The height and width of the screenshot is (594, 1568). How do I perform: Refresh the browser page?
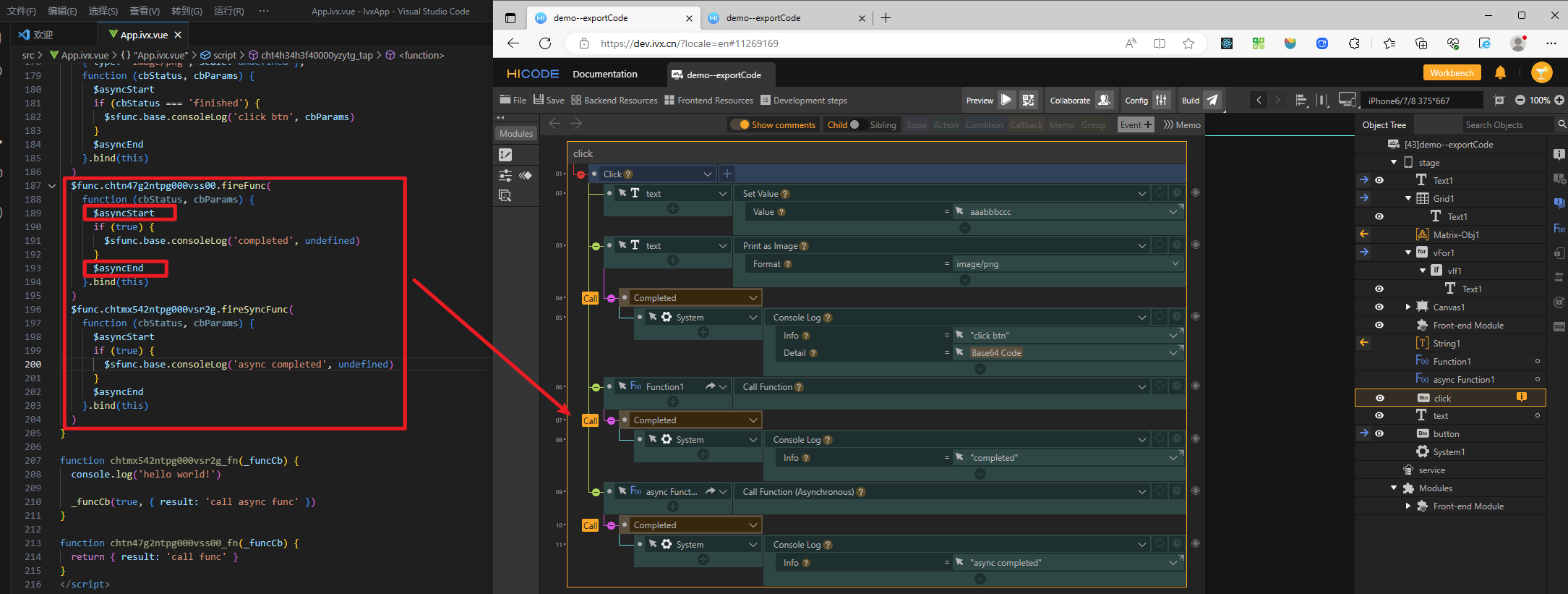(x=545, y=43)
